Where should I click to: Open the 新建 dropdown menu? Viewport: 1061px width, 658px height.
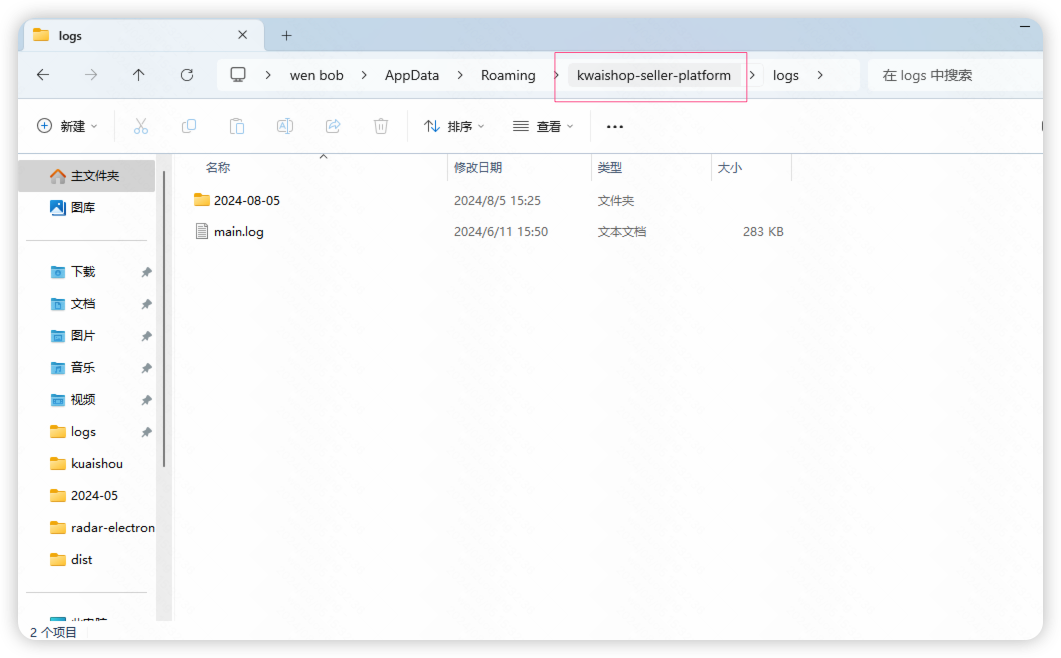tap(68, 126)
